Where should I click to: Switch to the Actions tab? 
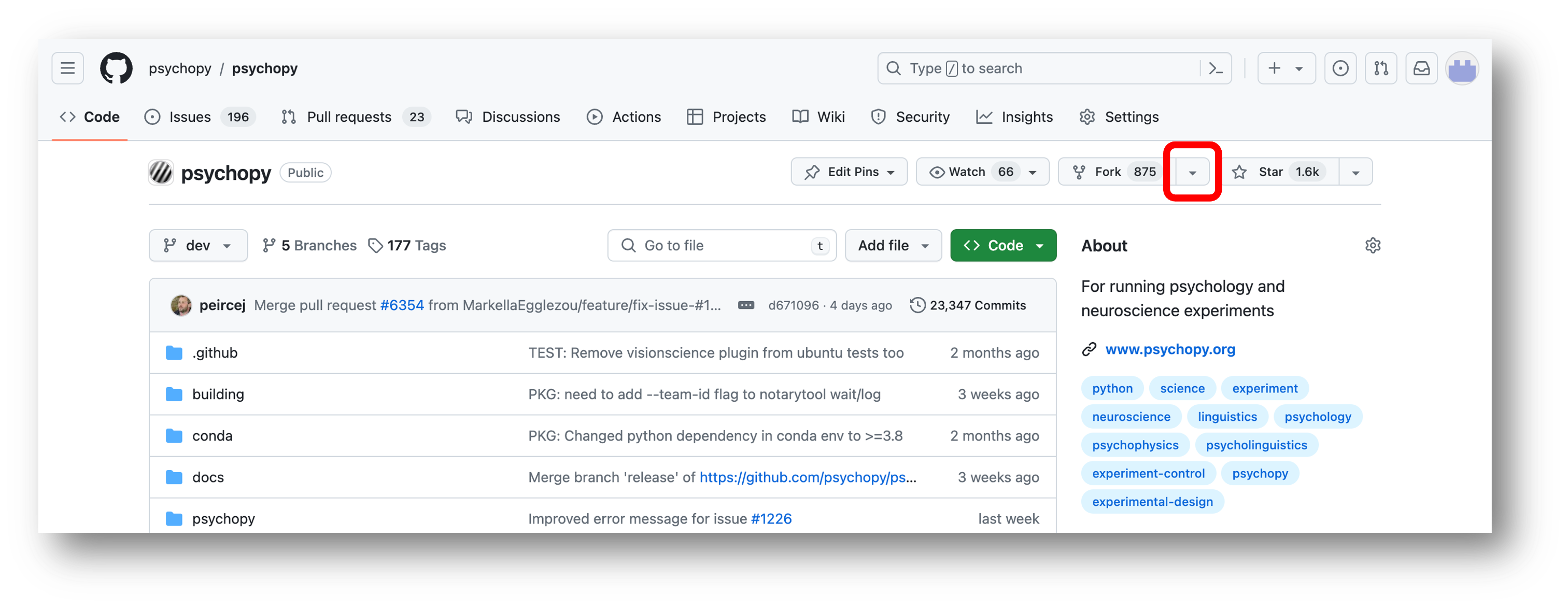[623, 117]
